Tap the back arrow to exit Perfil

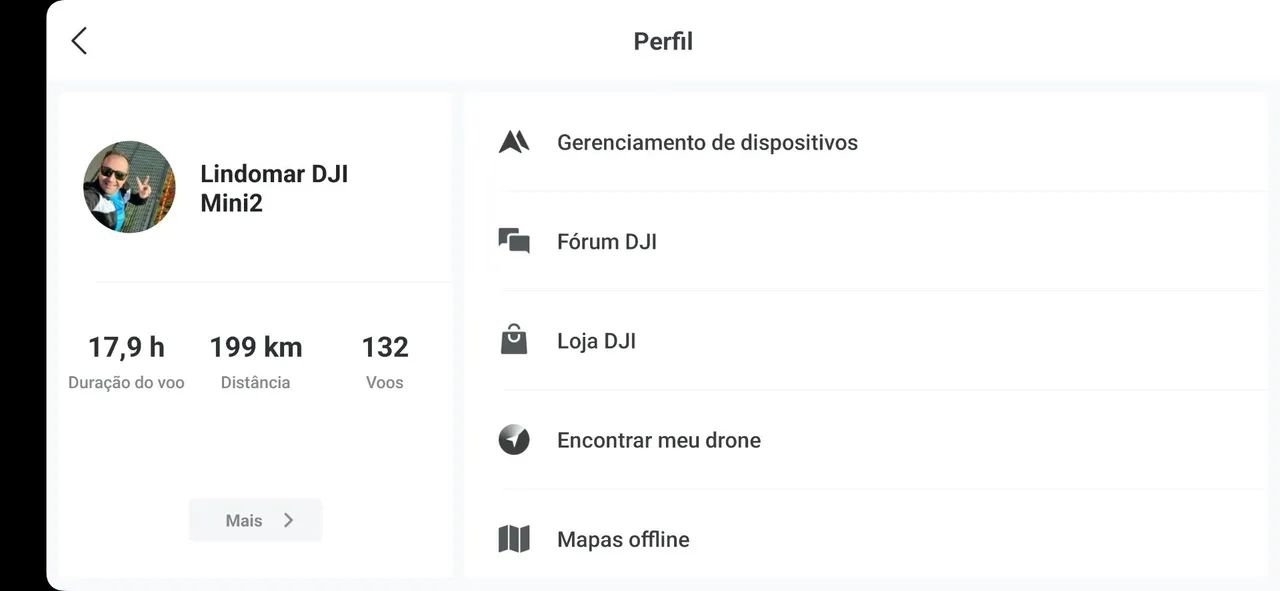[x=78, y=40]
